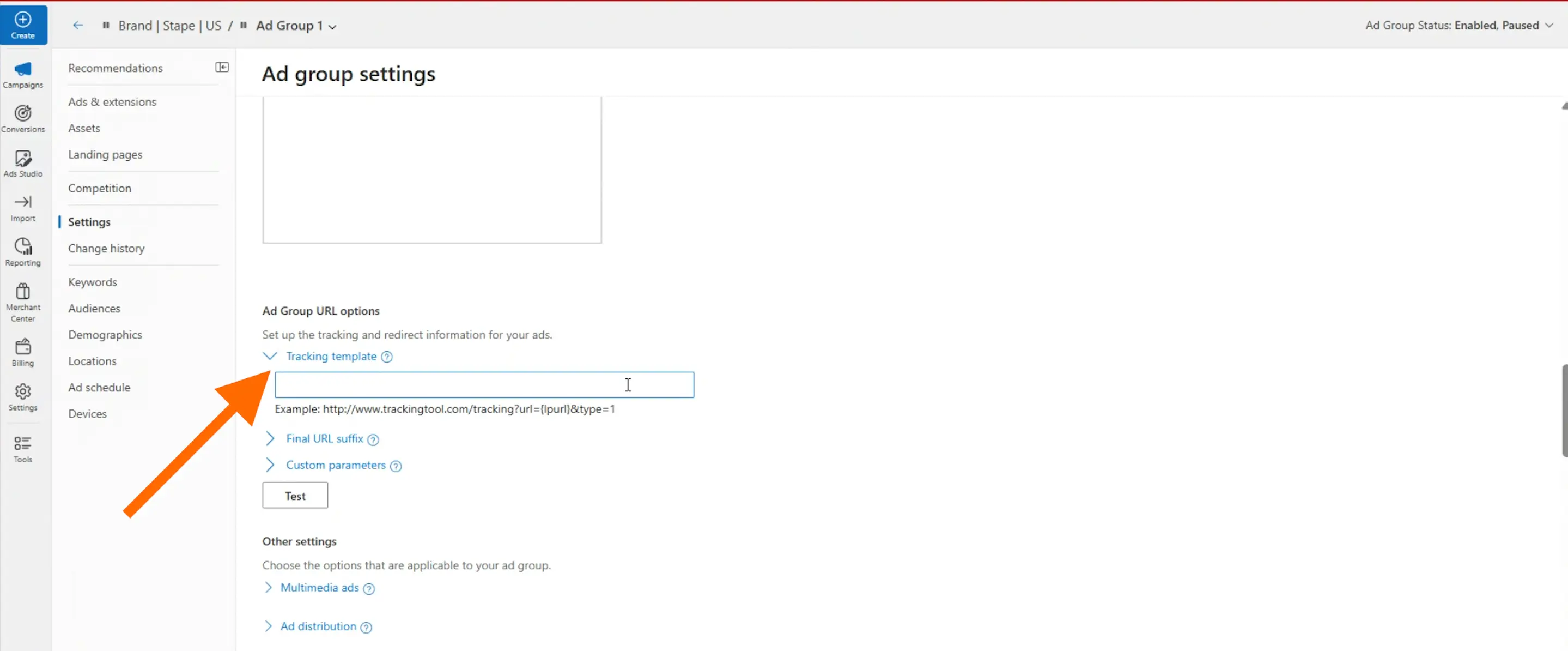Open the Import arrow icon
Image resolution: width=1568 pixels, height=651 pixels.
23,202
